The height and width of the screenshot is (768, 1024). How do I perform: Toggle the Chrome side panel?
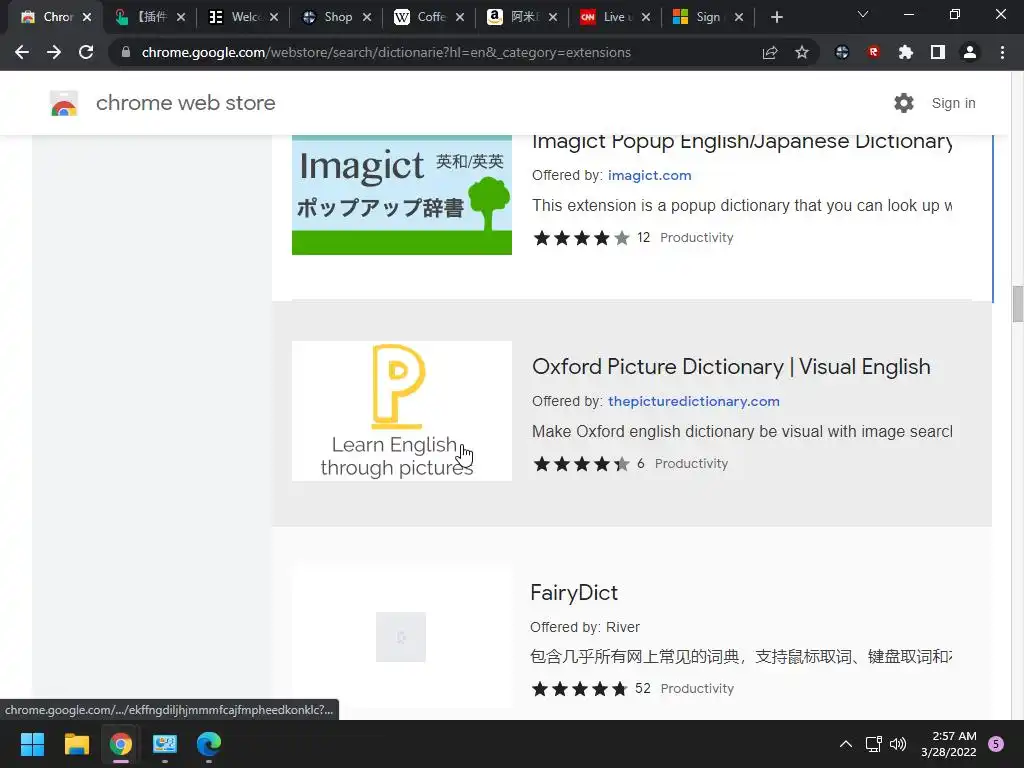tap(938, 52)
